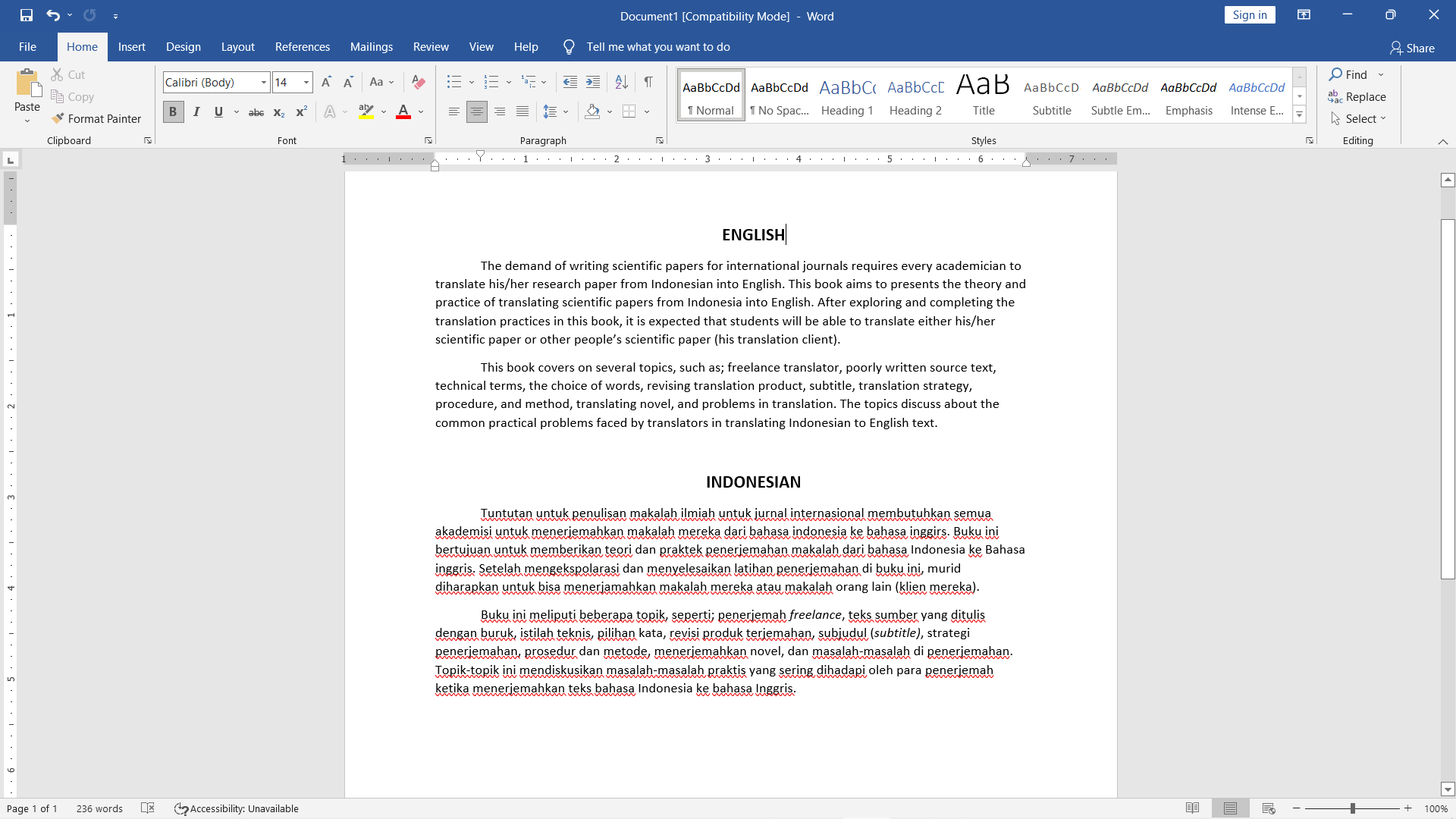Toggle Superscript formatting
This screenshot has width=1456, height=819.
301,111
